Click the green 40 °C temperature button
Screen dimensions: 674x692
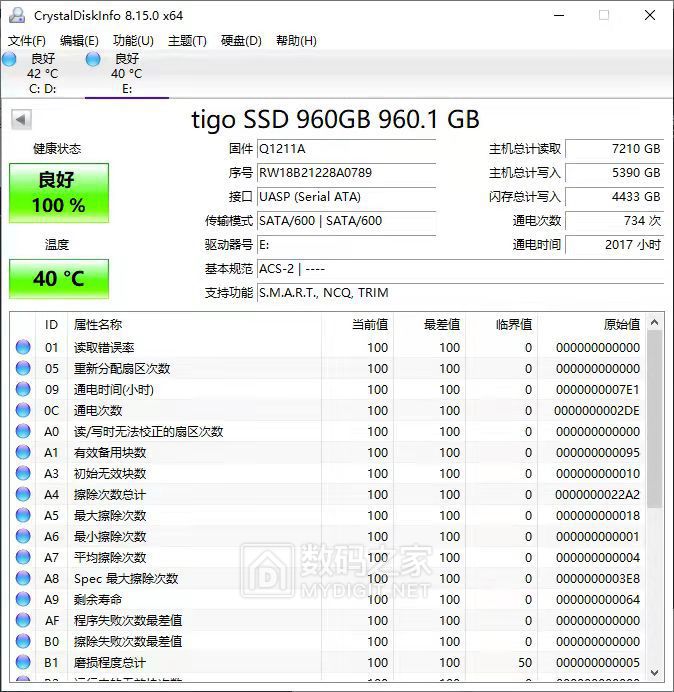[59, 279]
